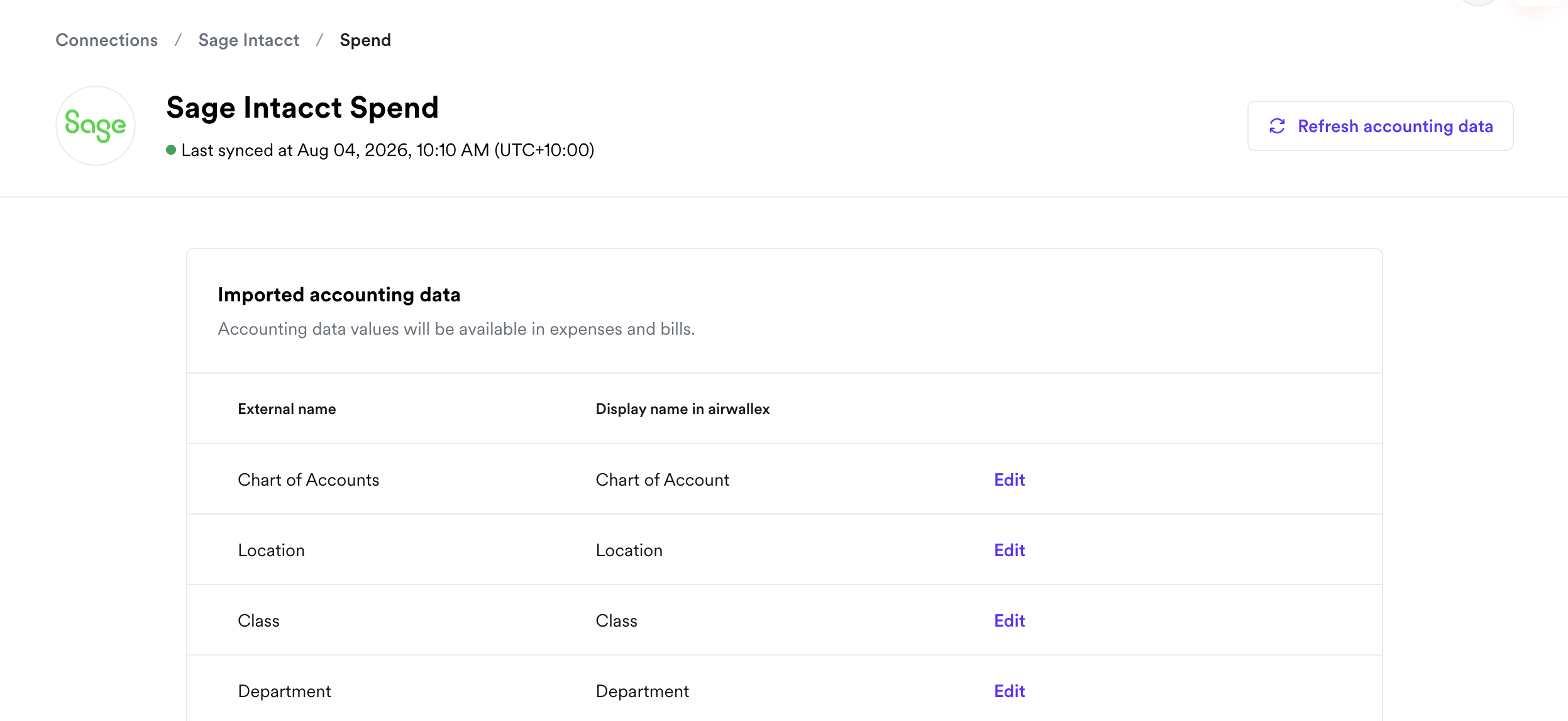
Task: Edit the Location row
Action: [1009, 550]
